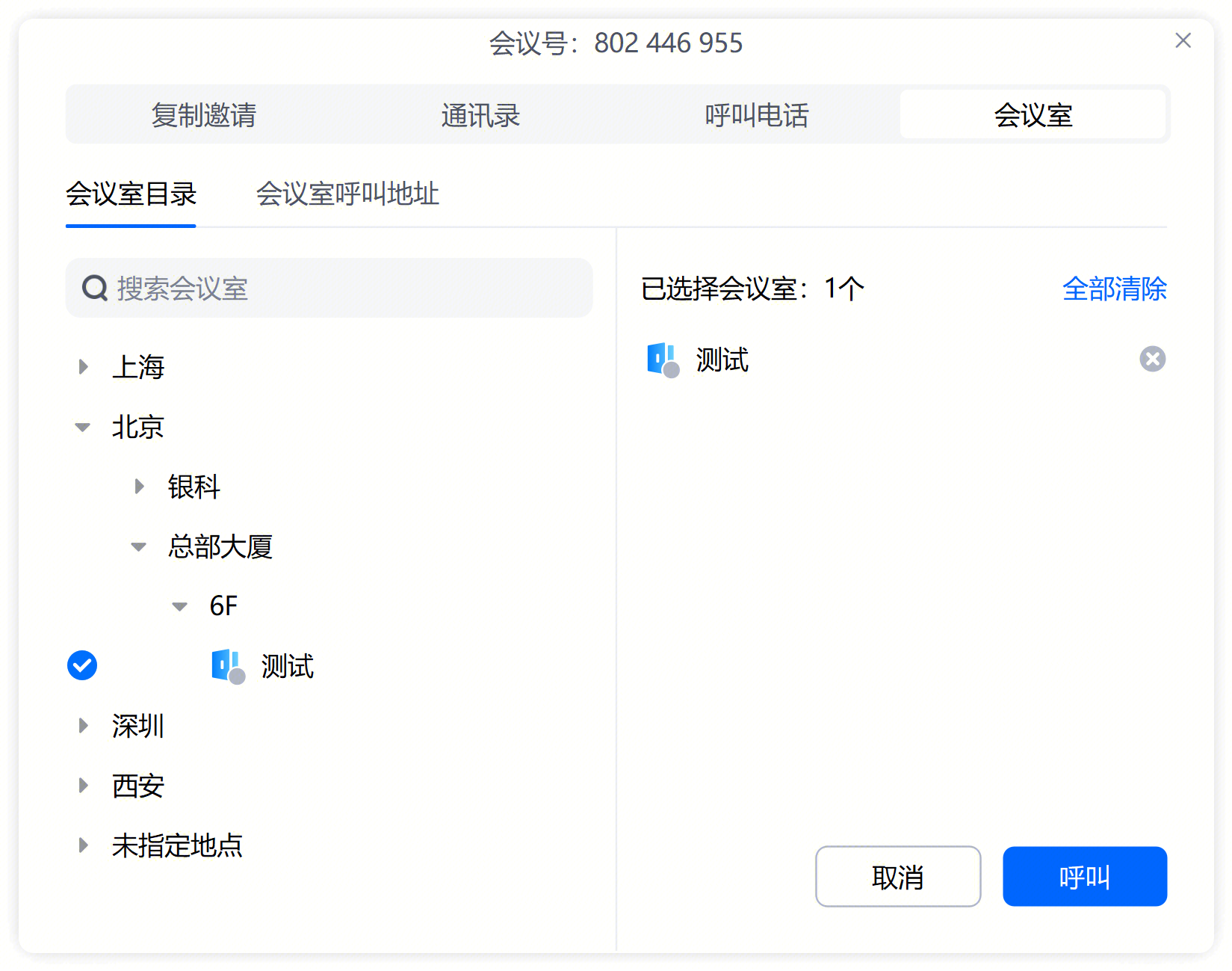This screenshot has width=1232, height=971.
Task: Close the invite dialog
Action: [x=1182, y=40]
